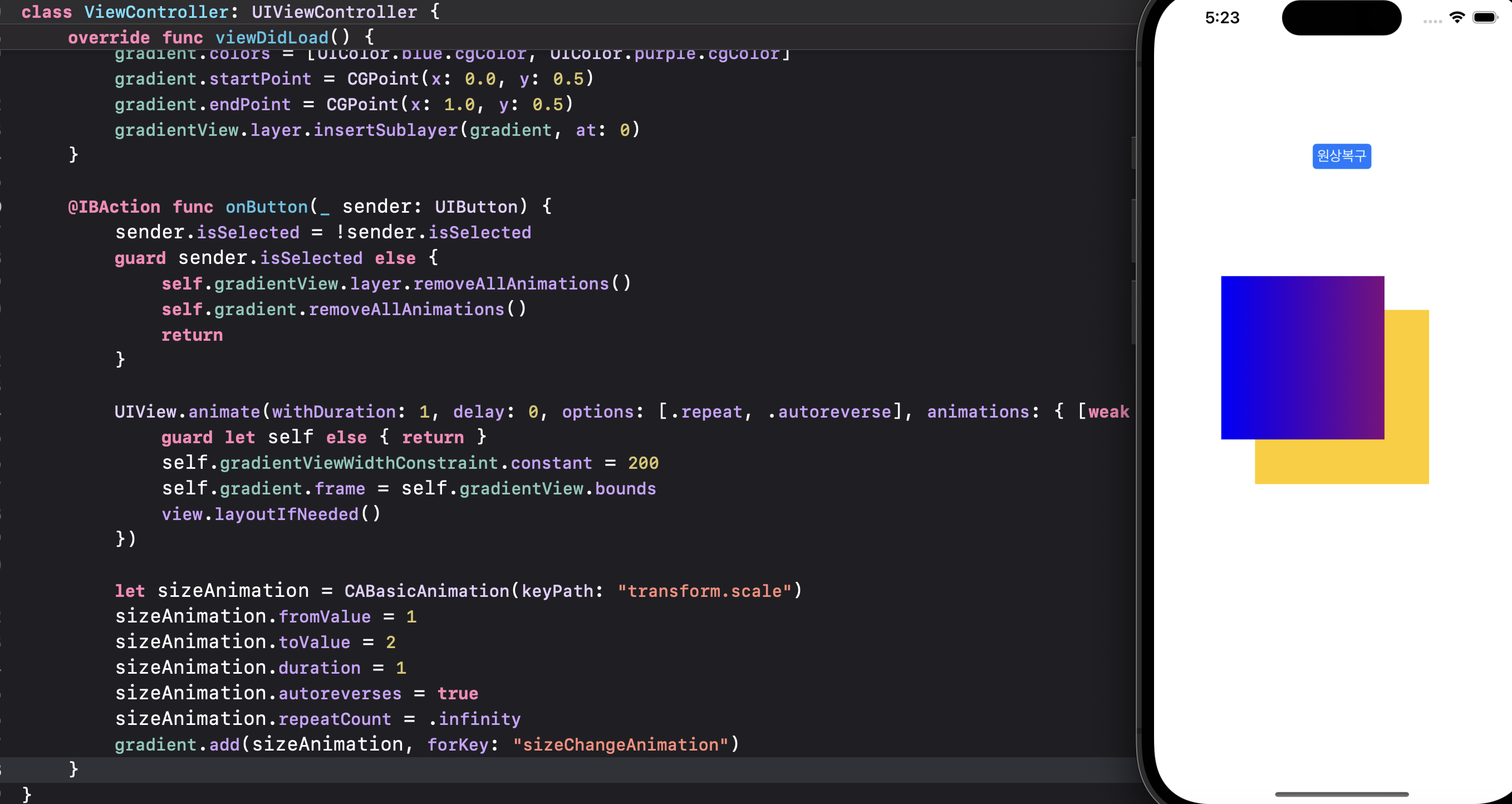Viewport: 1512px width, 804px height.
Task: Click the 5:23 clock in status bar
Action: [1222, 18]
